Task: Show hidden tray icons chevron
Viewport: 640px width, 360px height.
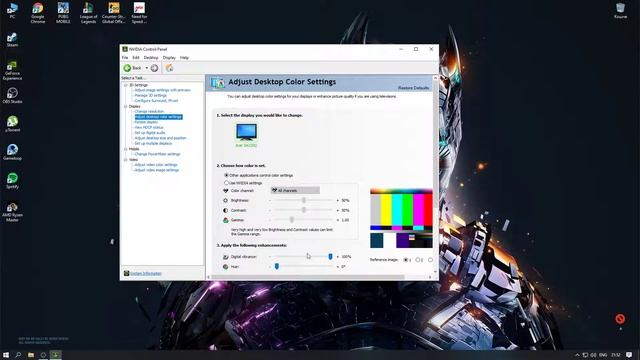Action: point(577,355)
